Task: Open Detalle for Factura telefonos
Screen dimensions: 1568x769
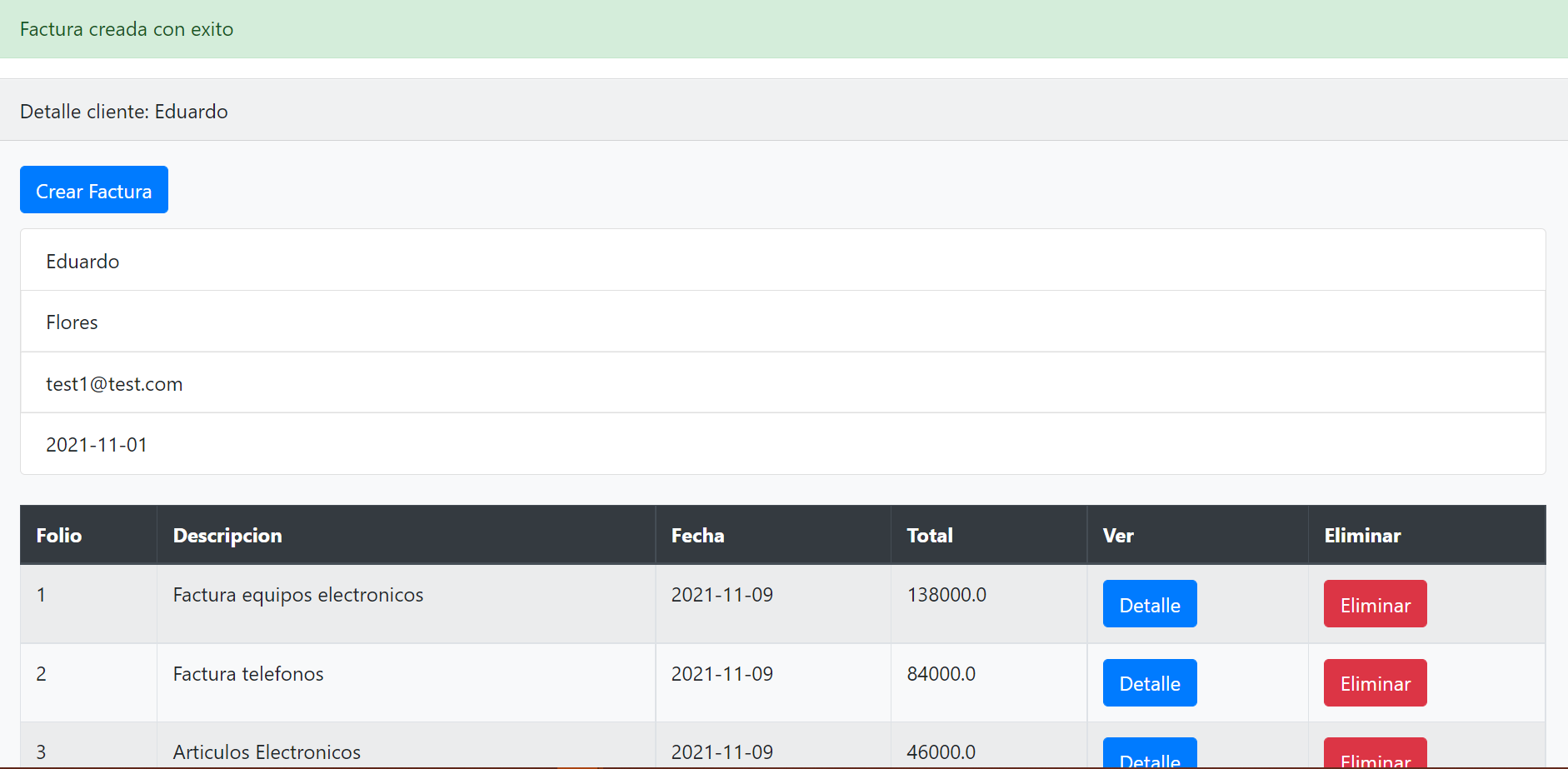Action: pyautogui.click(x=1149, y=682)
